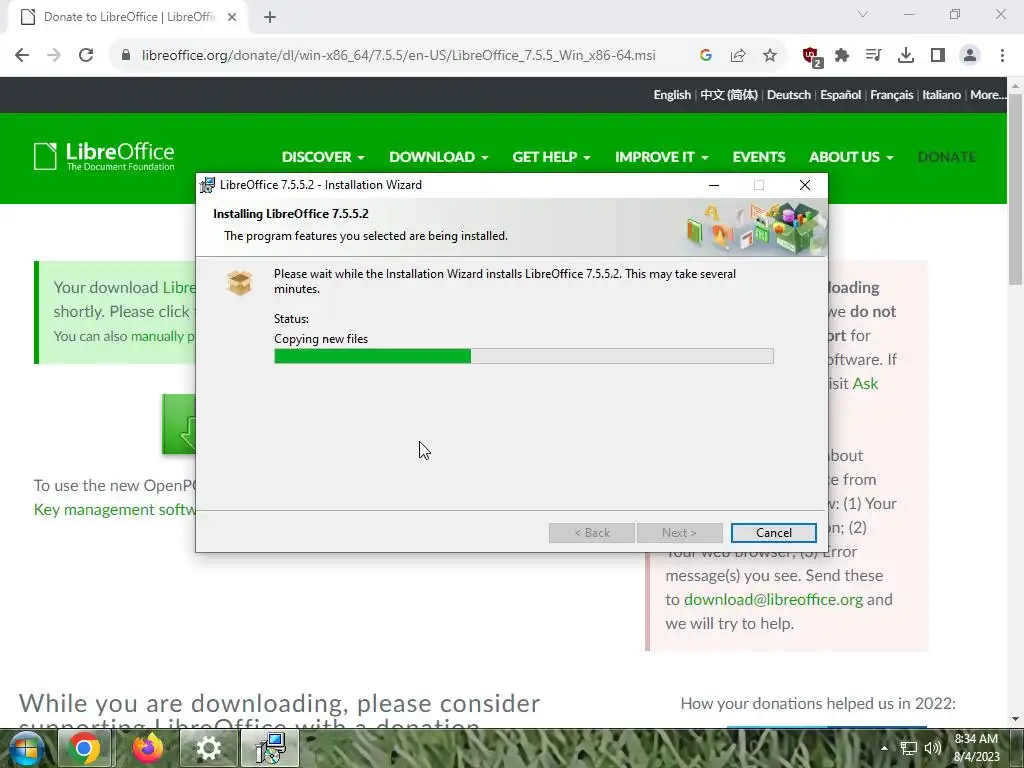1024x768 pixels.
Task: Click the share page icon
Action: click(738, 56)
